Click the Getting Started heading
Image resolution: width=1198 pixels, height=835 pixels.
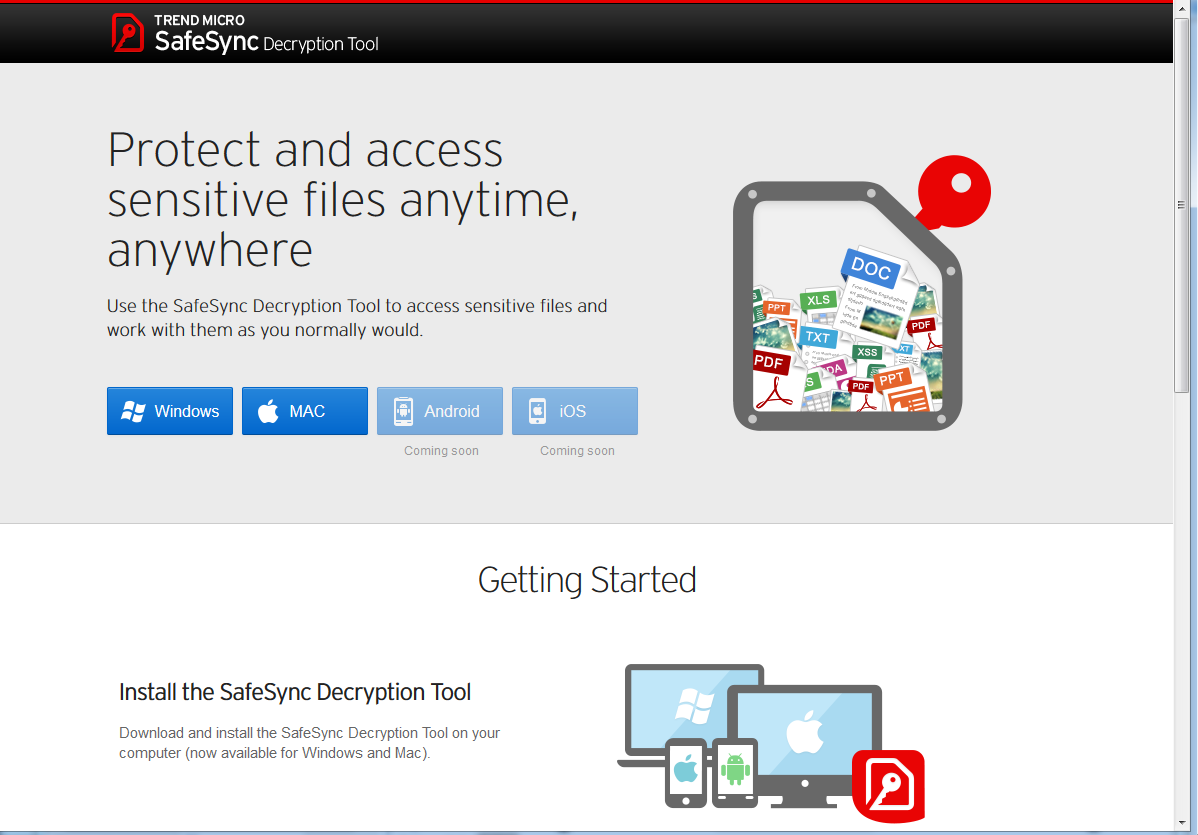[587, 580]
